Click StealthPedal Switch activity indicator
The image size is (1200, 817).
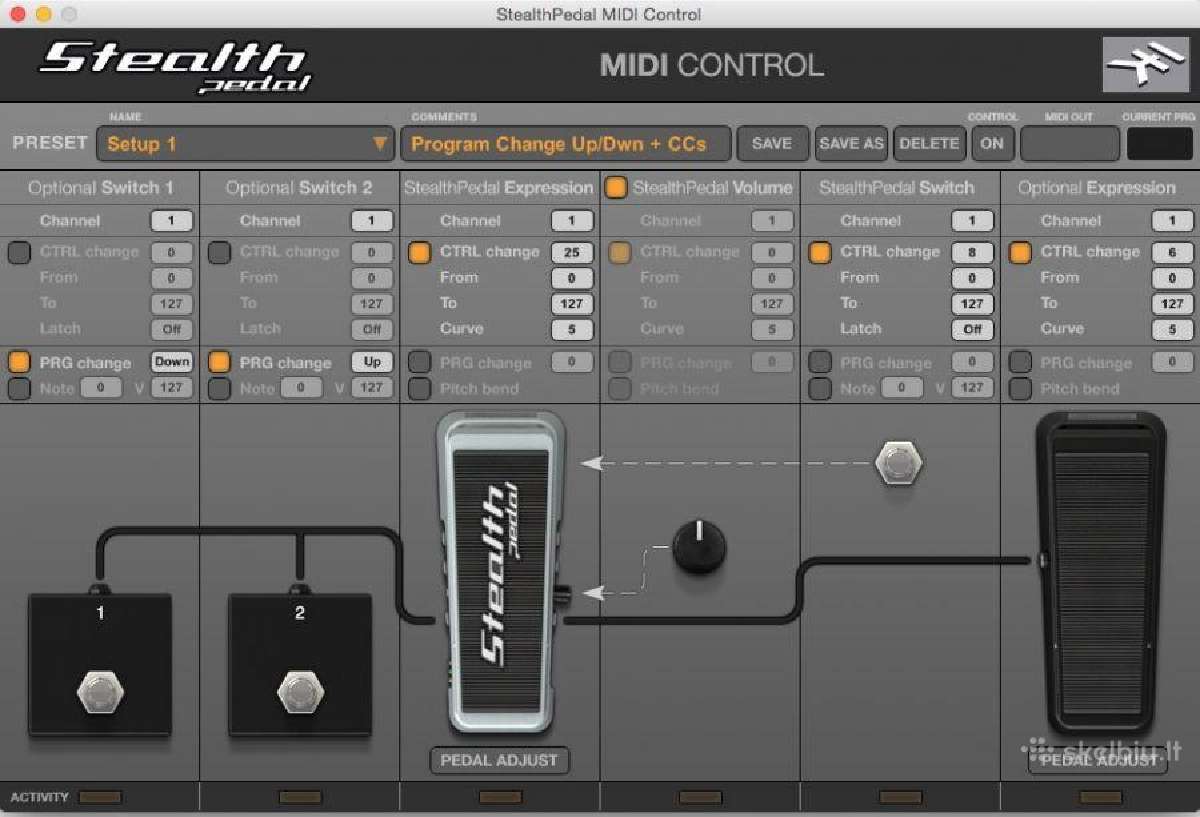point(900,797)
